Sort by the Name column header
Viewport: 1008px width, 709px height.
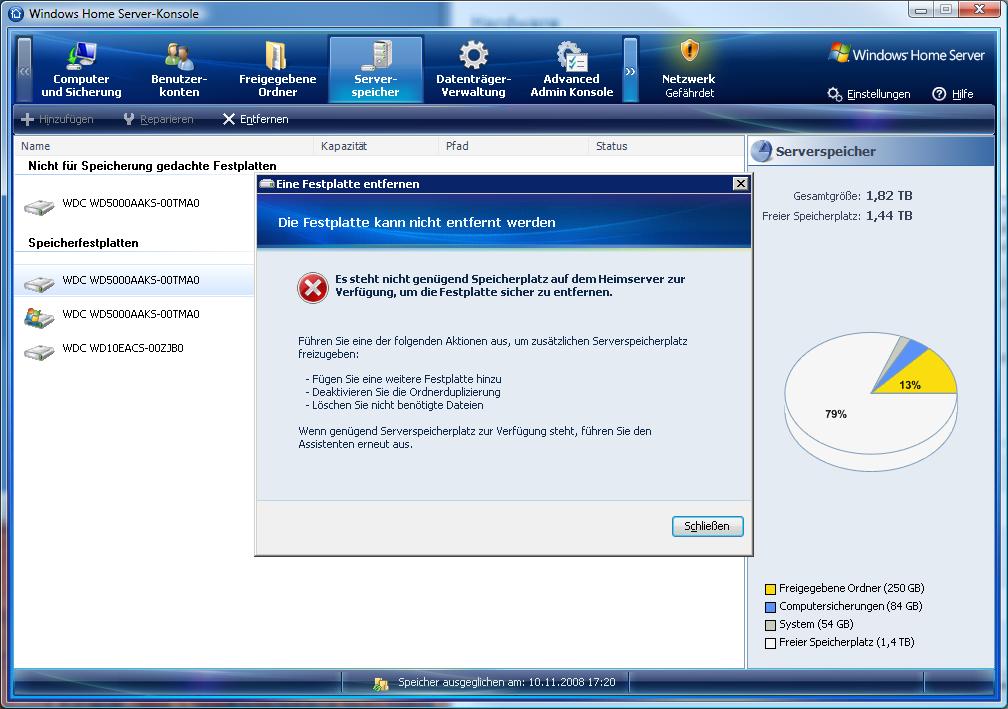[164, 146]
